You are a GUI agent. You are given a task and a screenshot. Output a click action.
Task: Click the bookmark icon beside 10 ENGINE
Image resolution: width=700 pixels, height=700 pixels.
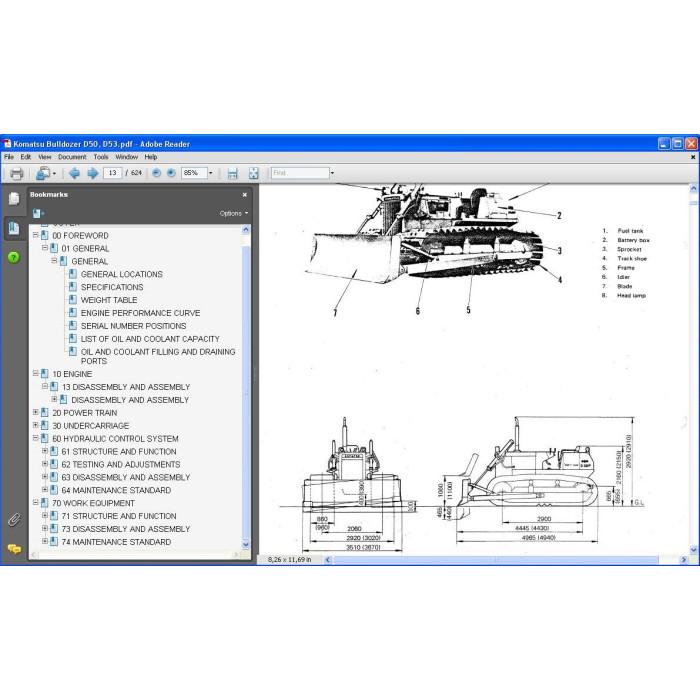click(45, 374)
